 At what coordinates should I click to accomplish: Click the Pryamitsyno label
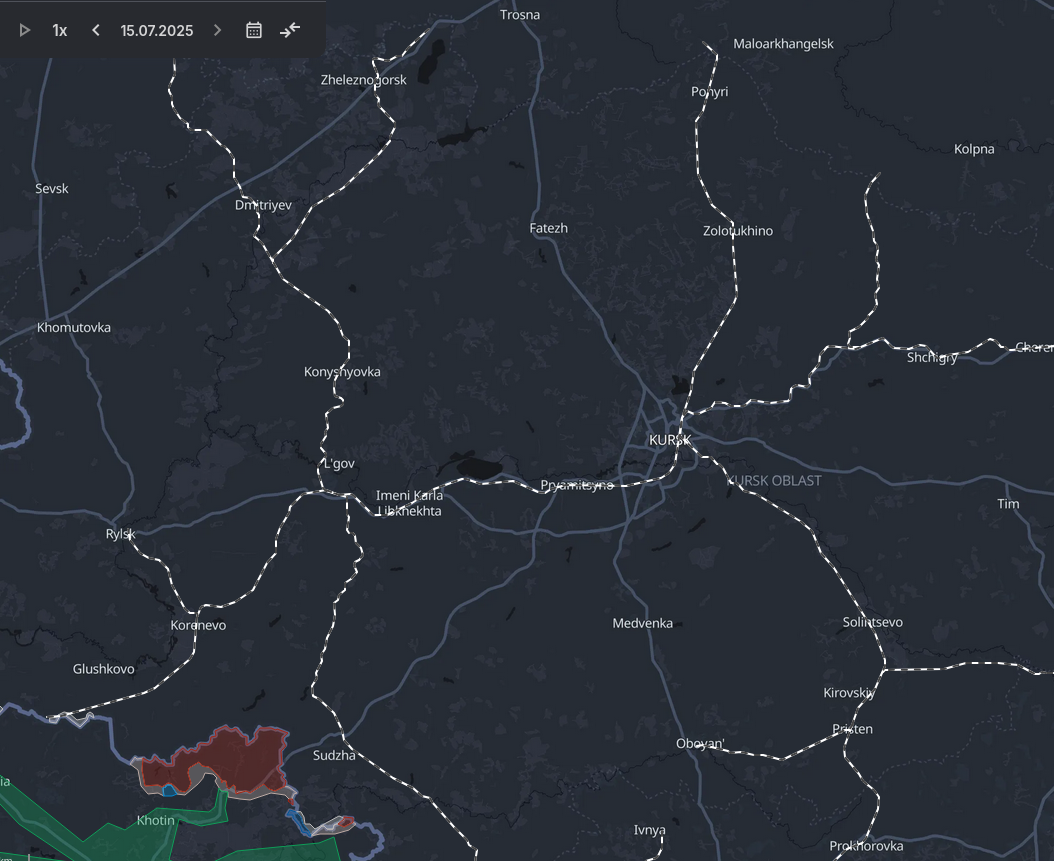(577, 485)
